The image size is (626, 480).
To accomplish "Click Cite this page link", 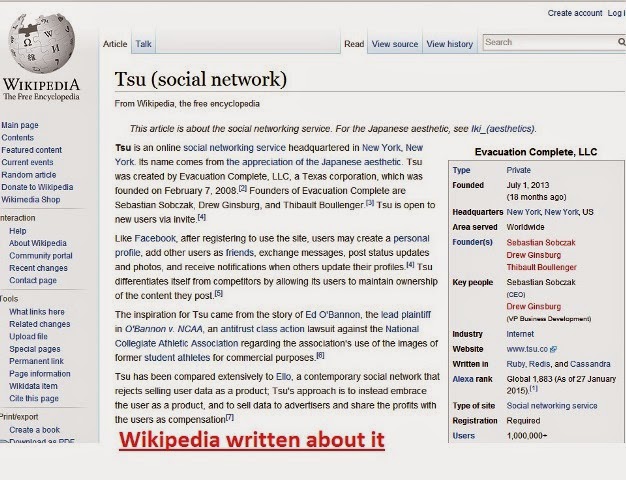I will (x=34, y=399).
